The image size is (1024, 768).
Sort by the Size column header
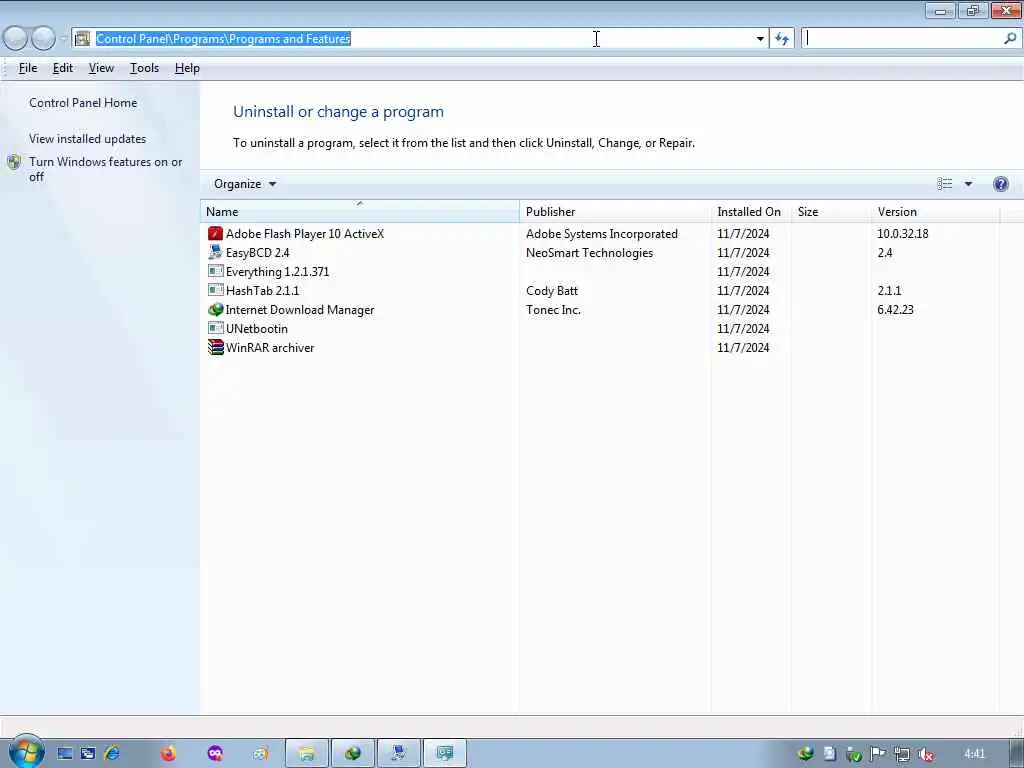pos(831,212)
